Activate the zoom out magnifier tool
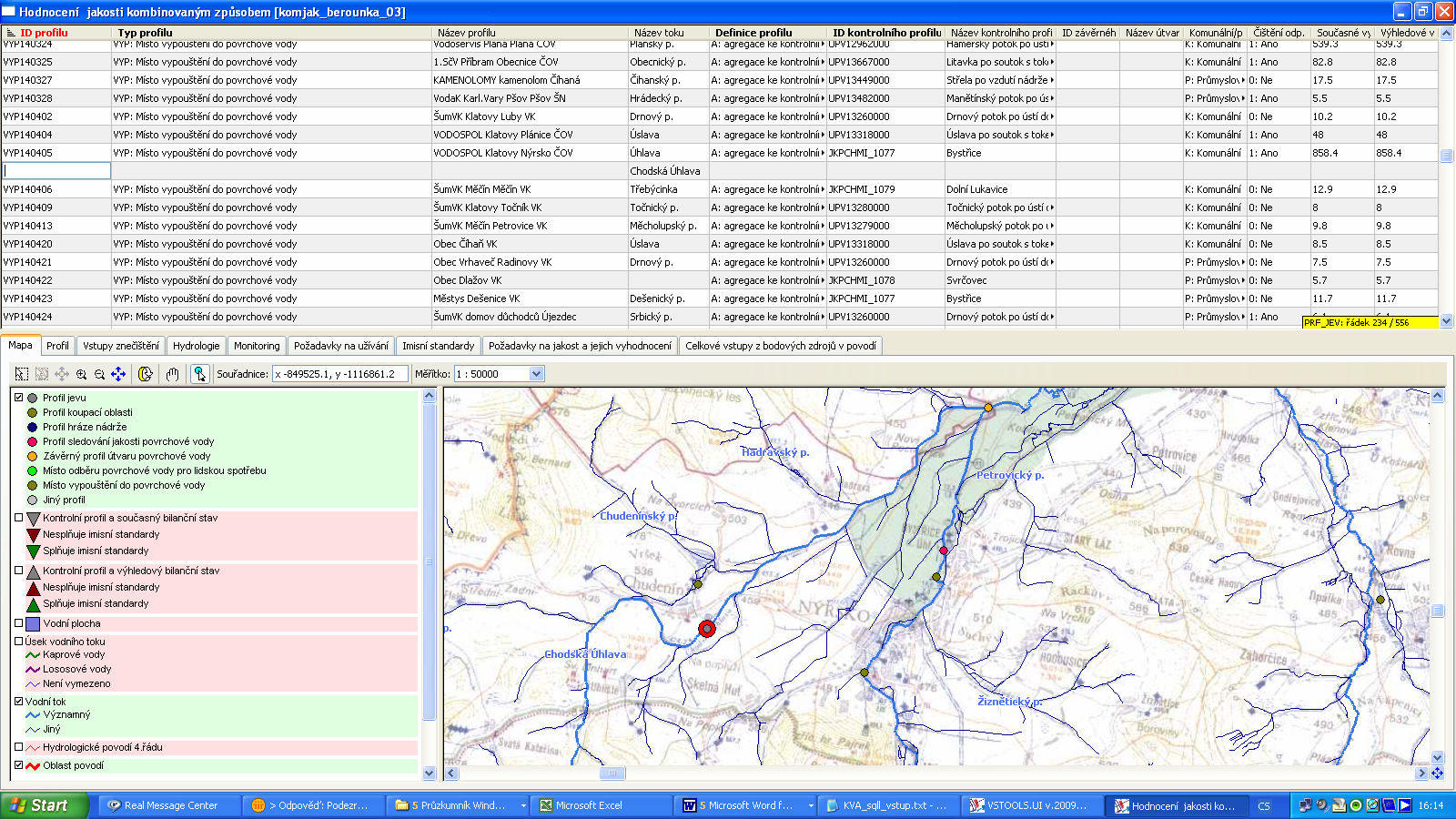The width and height of the screenshot is (1456, 819). (100, 374)
